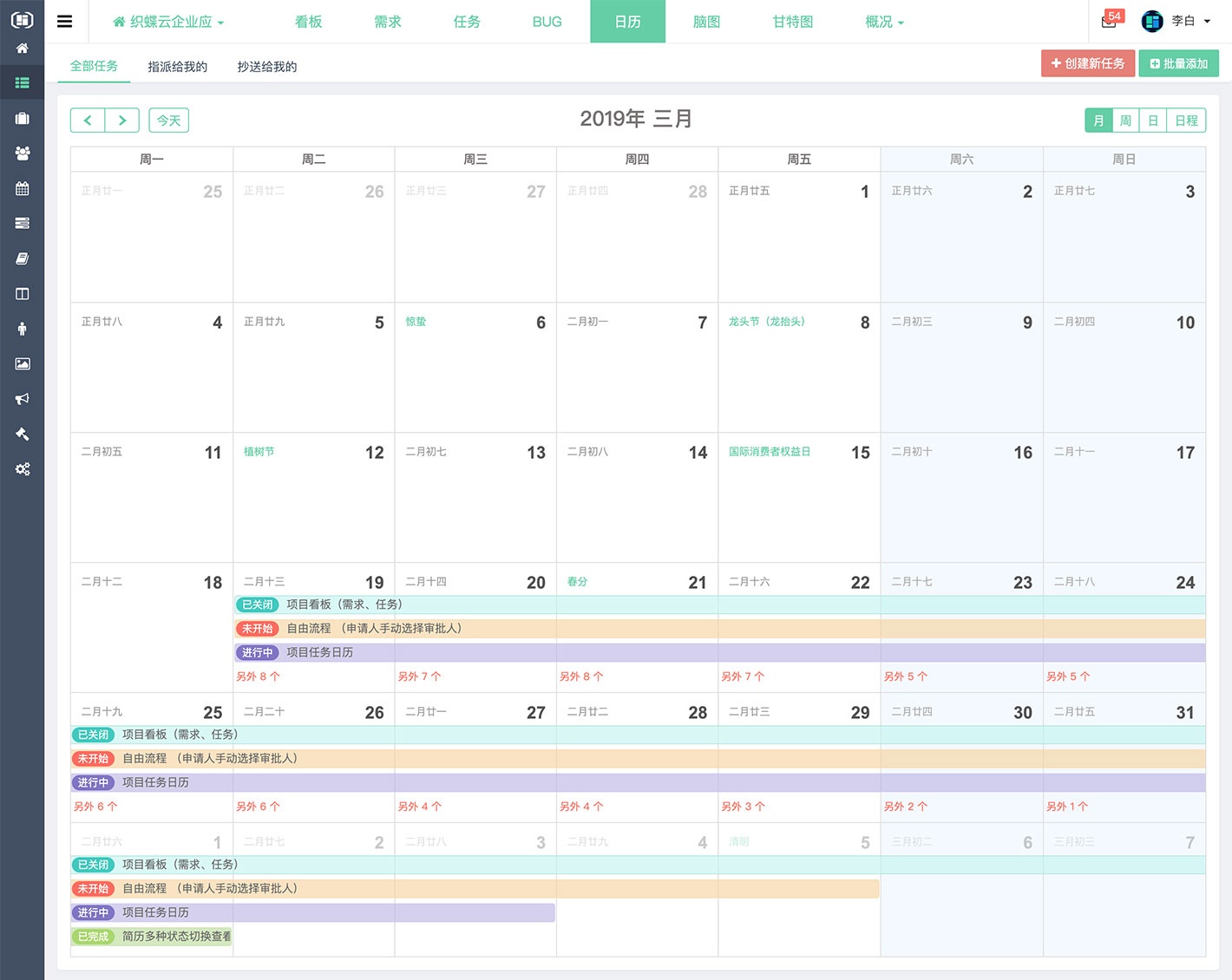Viewport: 1232px width, 980px height.
Task: Open the person figure sidebar icon
Action: [x=22, y=329]
